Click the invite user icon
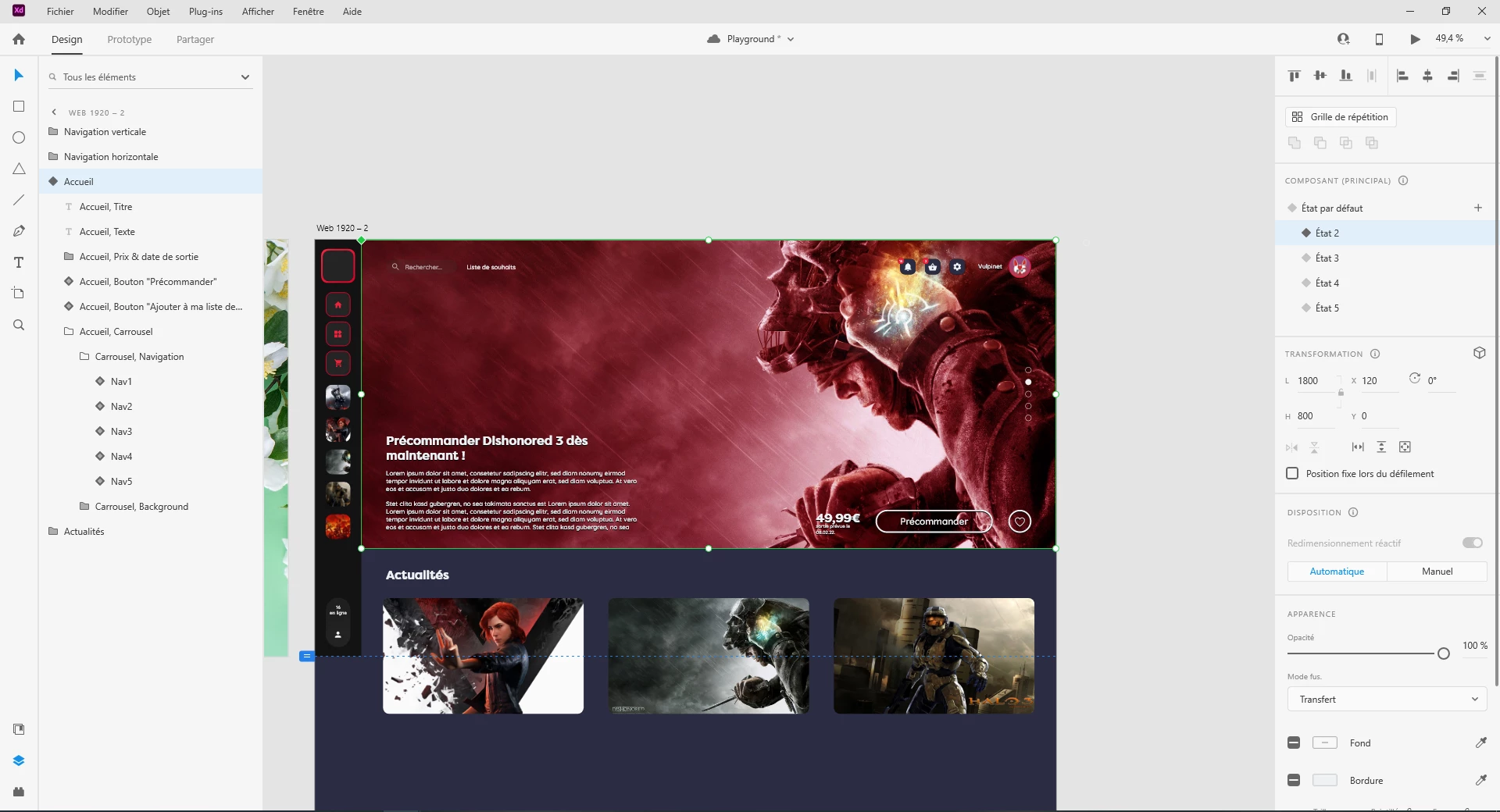1500x812 pixels. [x=1344, y=39]
